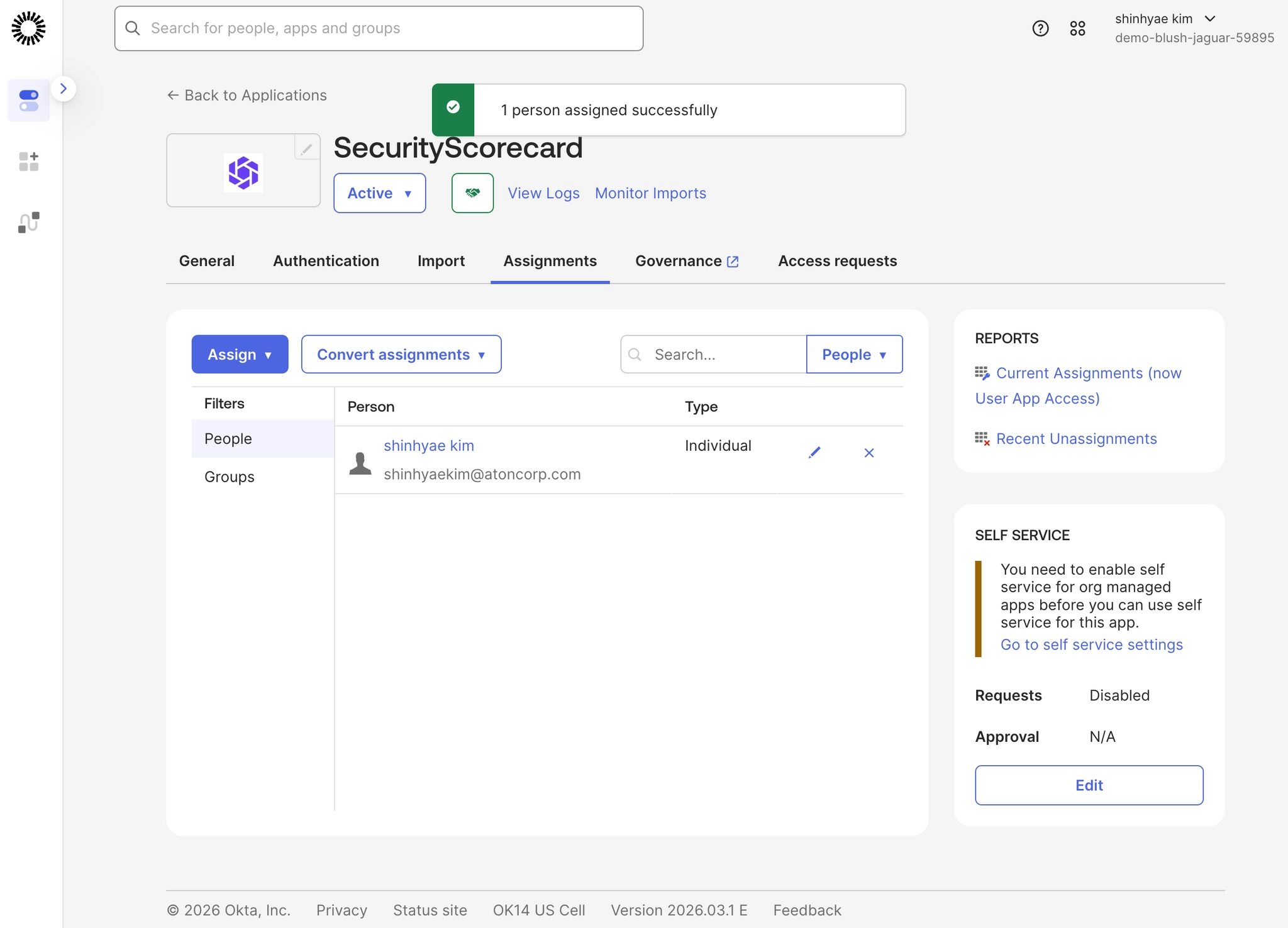Open the Import tab
The image size is (1288, 928).
tap(441, 261)
